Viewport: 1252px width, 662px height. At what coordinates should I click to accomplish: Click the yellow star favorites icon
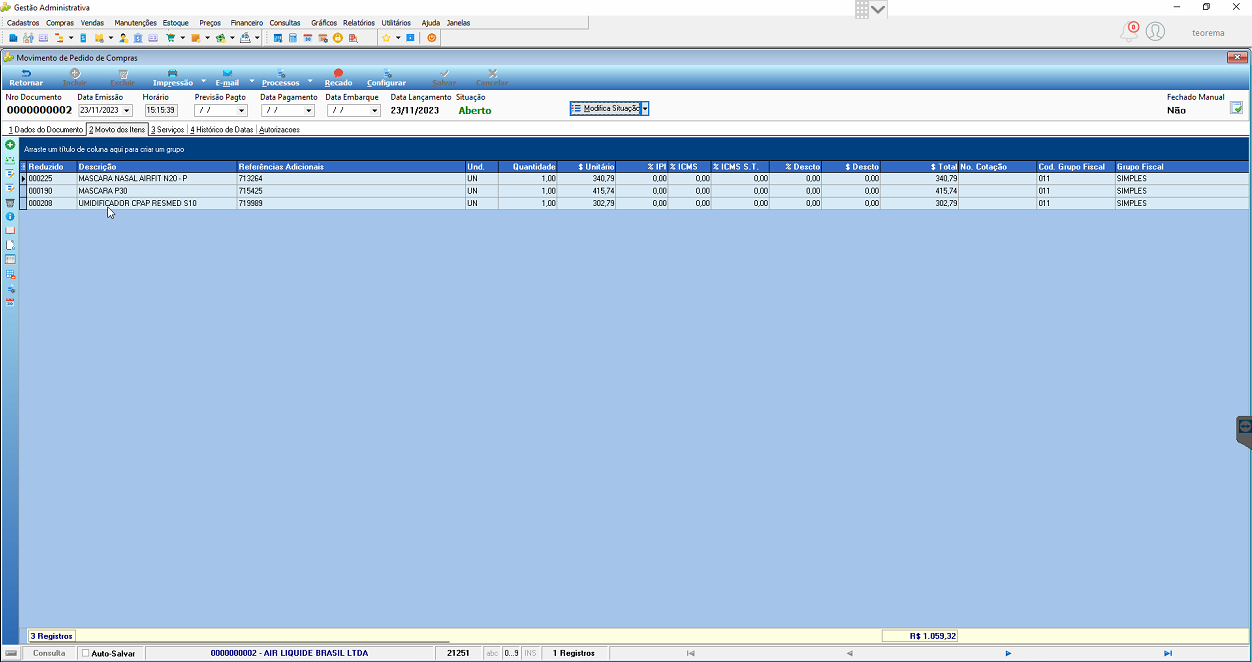coord(386,38)
